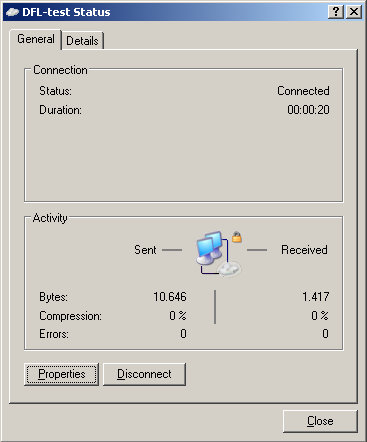
Task: Select the received bytes value 1.417
Action: click(315, 297)
